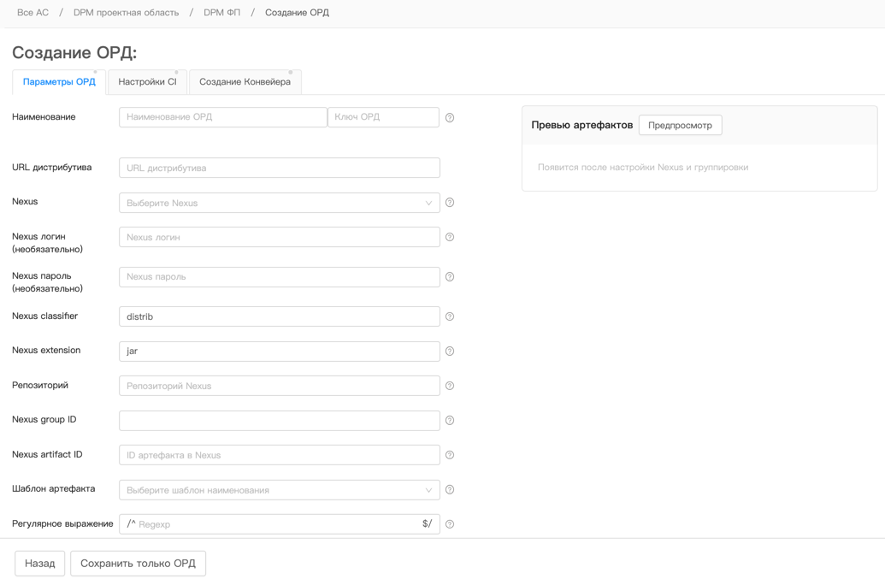The width and height of the screenshot is (885, 585).
Task: Click Сохранить только ОРД button
Action: click(138, 563)
